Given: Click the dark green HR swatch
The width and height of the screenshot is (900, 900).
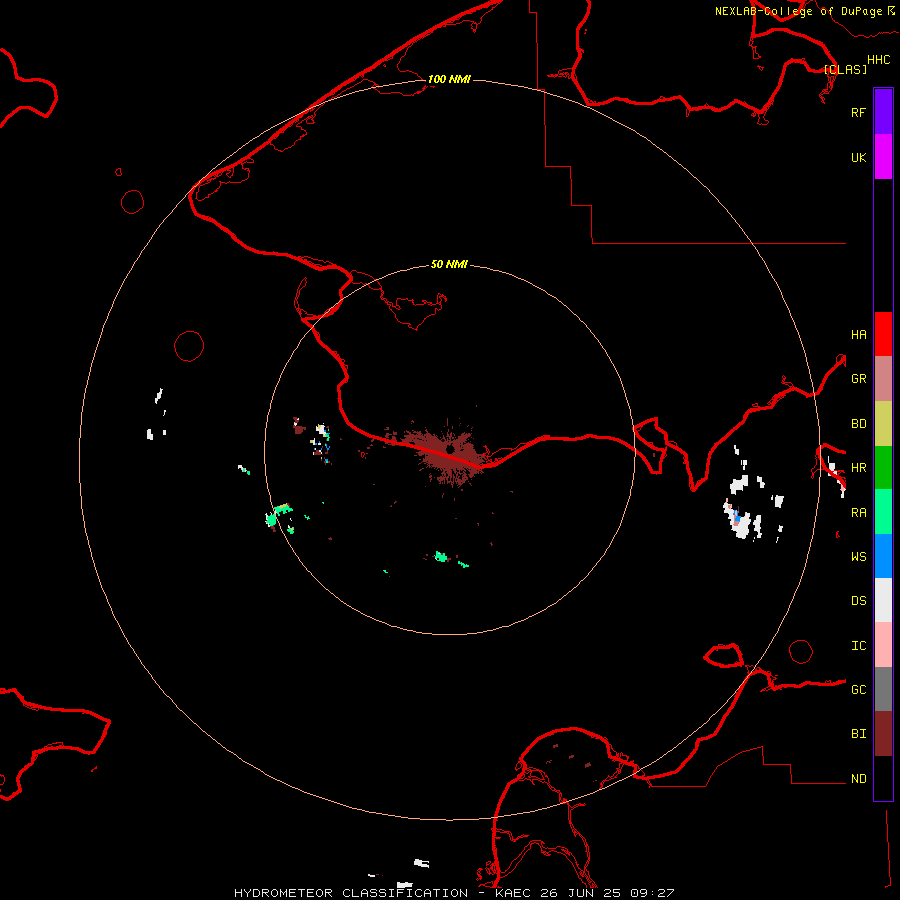Looking at the screenshot, I should click(883, 468).
